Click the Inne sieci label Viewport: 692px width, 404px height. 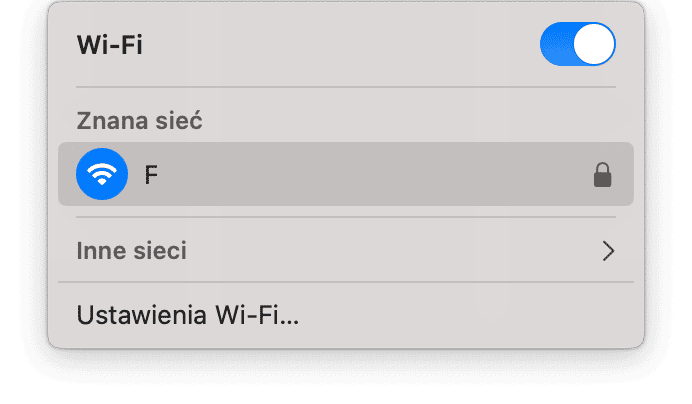[132, 250]
